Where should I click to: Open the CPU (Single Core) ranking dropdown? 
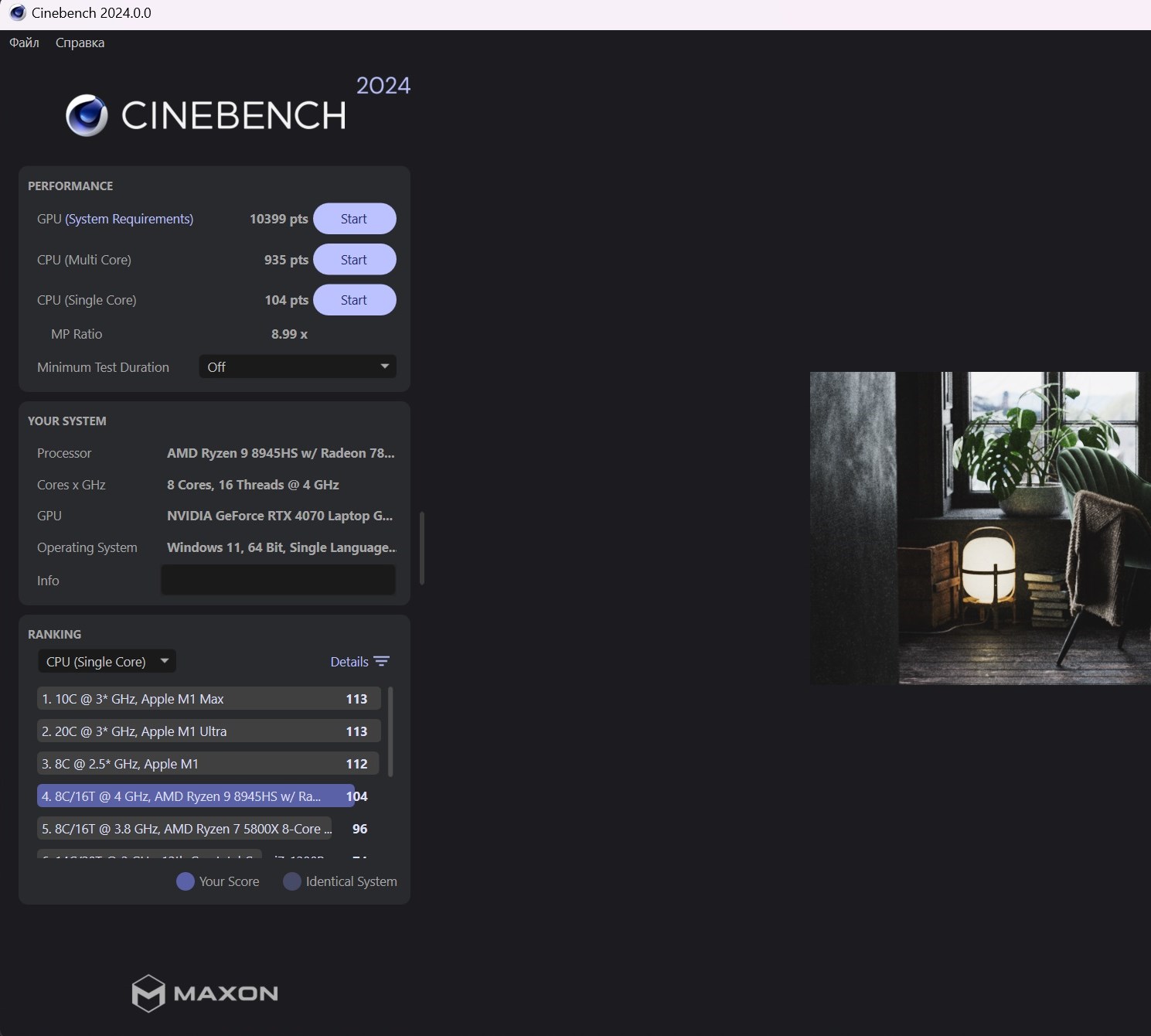pyautogui.click(x=107, y=661)
